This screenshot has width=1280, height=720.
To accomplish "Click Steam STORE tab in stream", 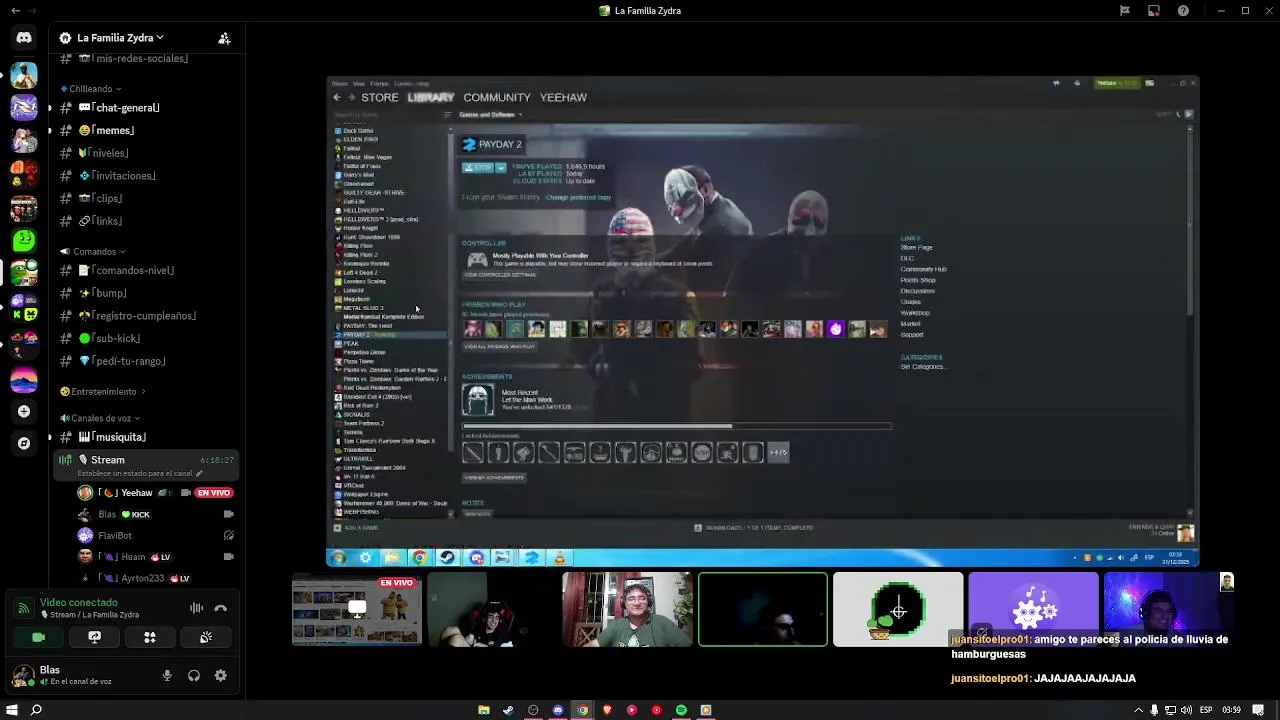I will point(380,97).
